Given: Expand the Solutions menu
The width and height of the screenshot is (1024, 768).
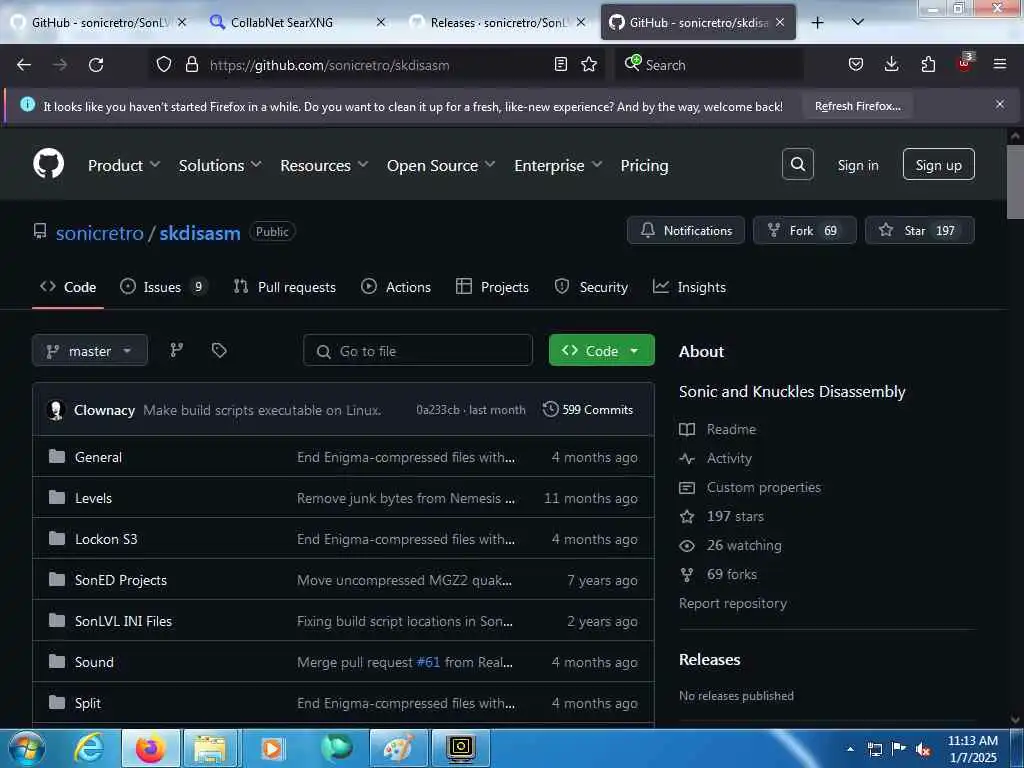Looking at the screenshot, I should 220,165.
